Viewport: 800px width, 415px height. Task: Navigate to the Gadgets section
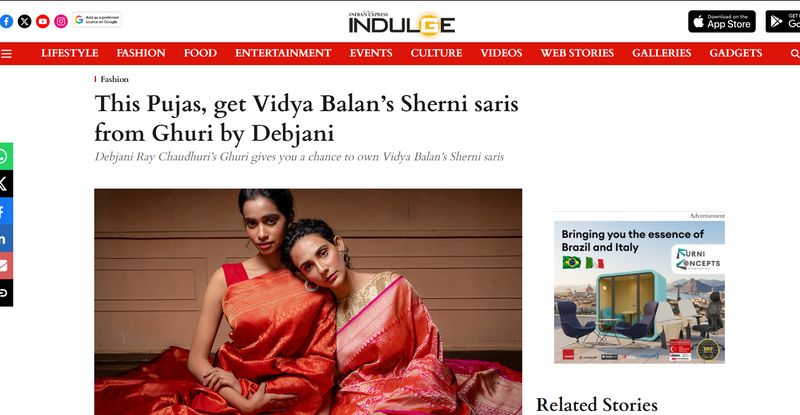tap(736, 53)
